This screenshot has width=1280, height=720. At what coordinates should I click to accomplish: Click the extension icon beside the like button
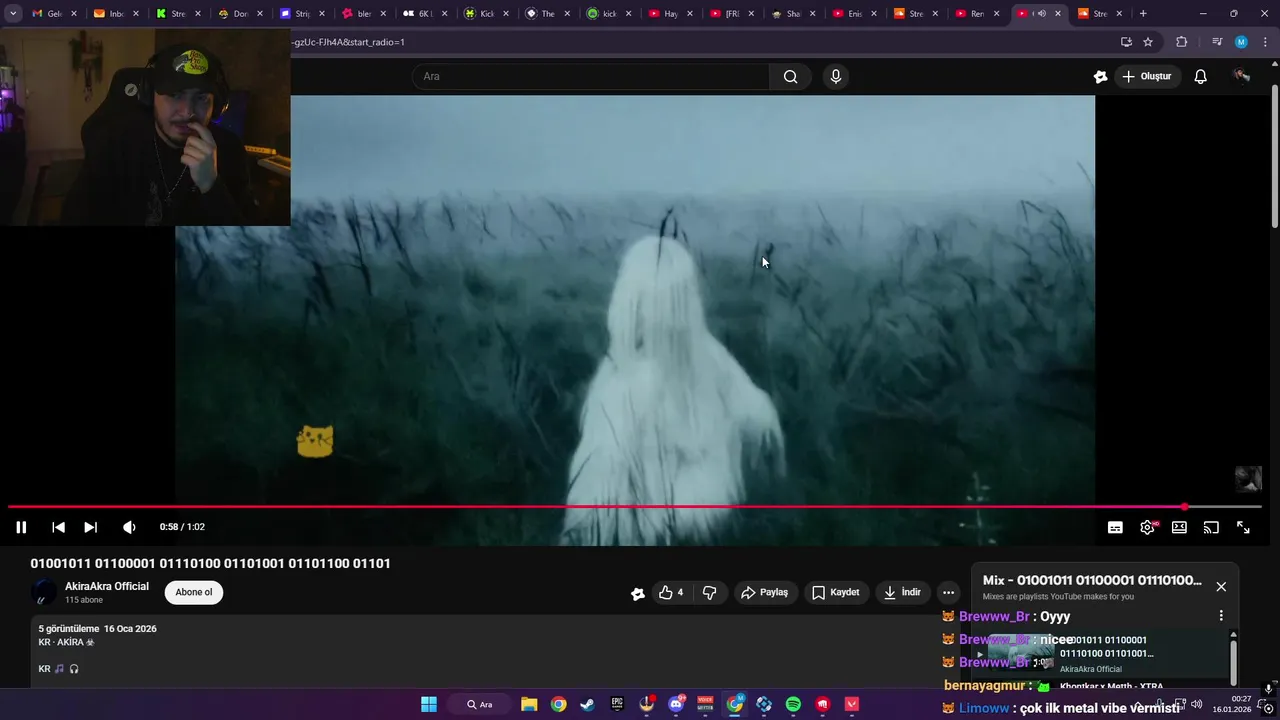(x=637, y=593)
